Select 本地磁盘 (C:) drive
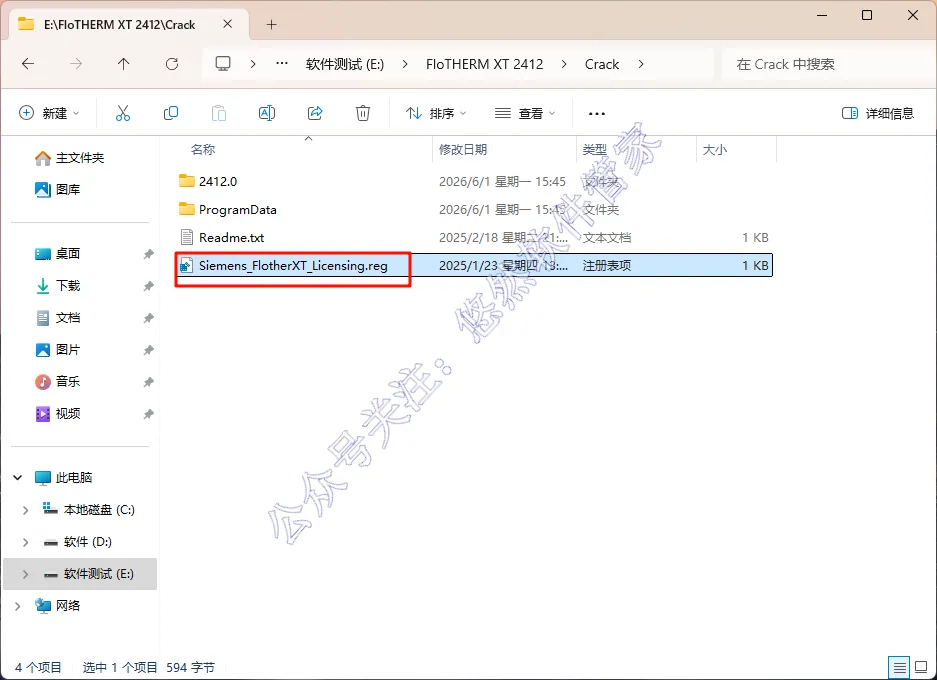937x680 pixels. 89,510
